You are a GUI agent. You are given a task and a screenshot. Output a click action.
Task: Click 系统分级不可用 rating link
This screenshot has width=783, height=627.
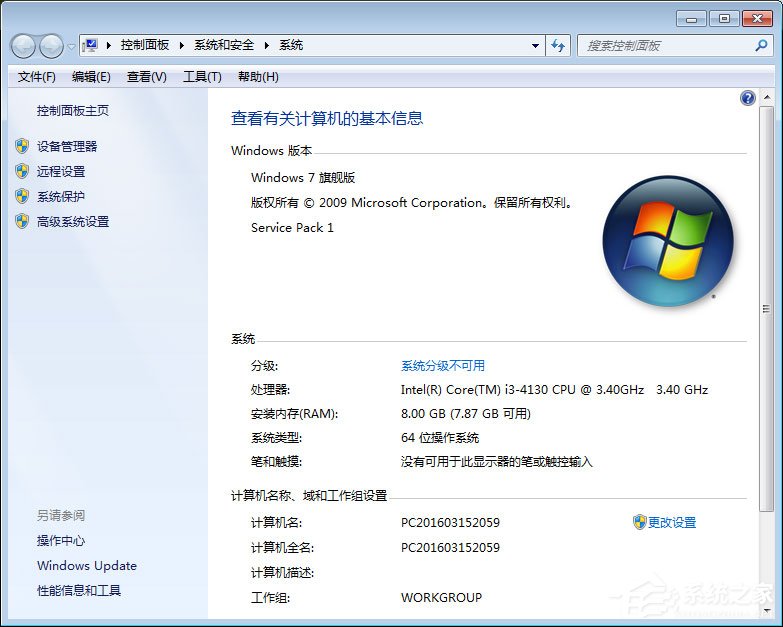point(443,366)
